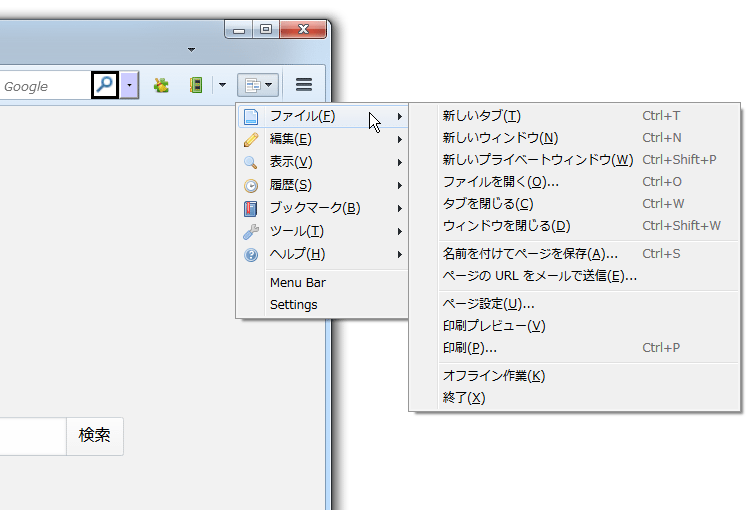Image resolution: width=750 pixels, height=510 pixels.
Task: Open 印刷プレビュー(V)
Action: (574, 326)
